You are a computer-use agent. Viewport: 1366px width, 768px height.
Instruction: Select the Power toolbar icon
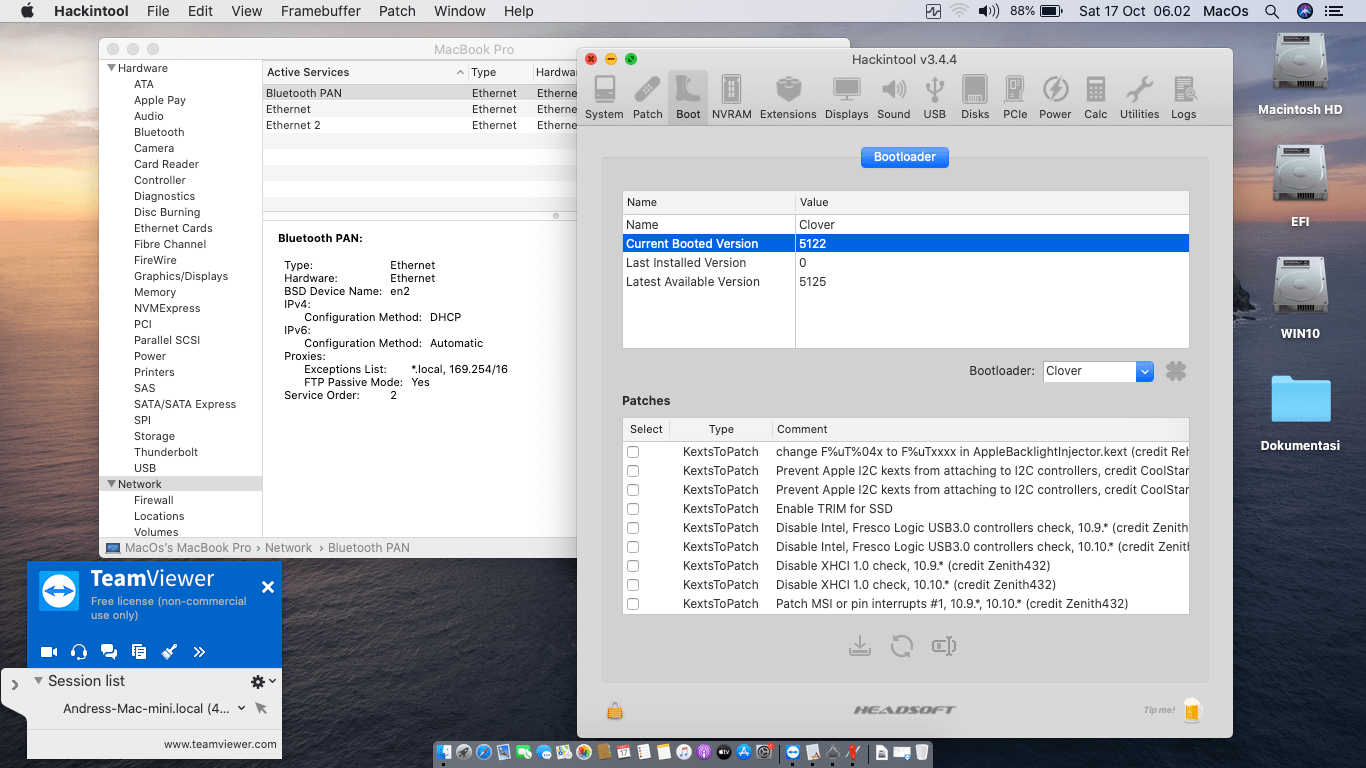coord(1055,97)
